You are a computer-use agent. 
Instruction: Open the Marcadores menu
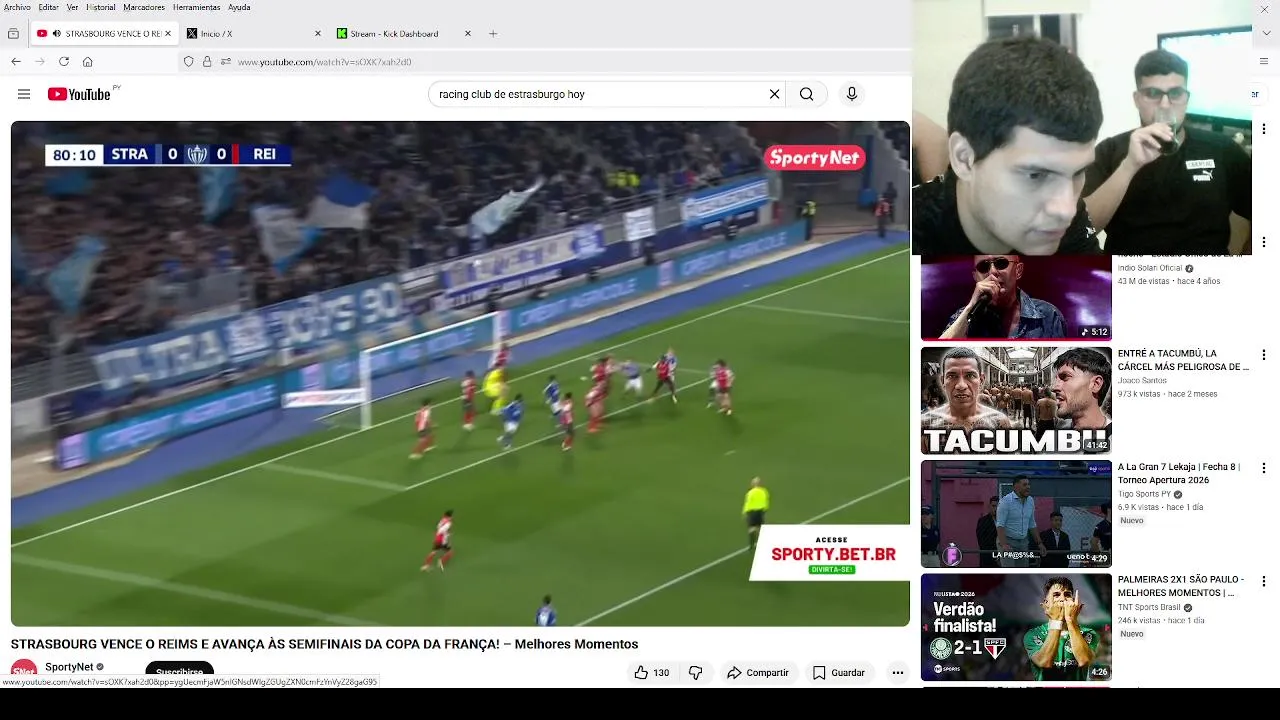144,7
